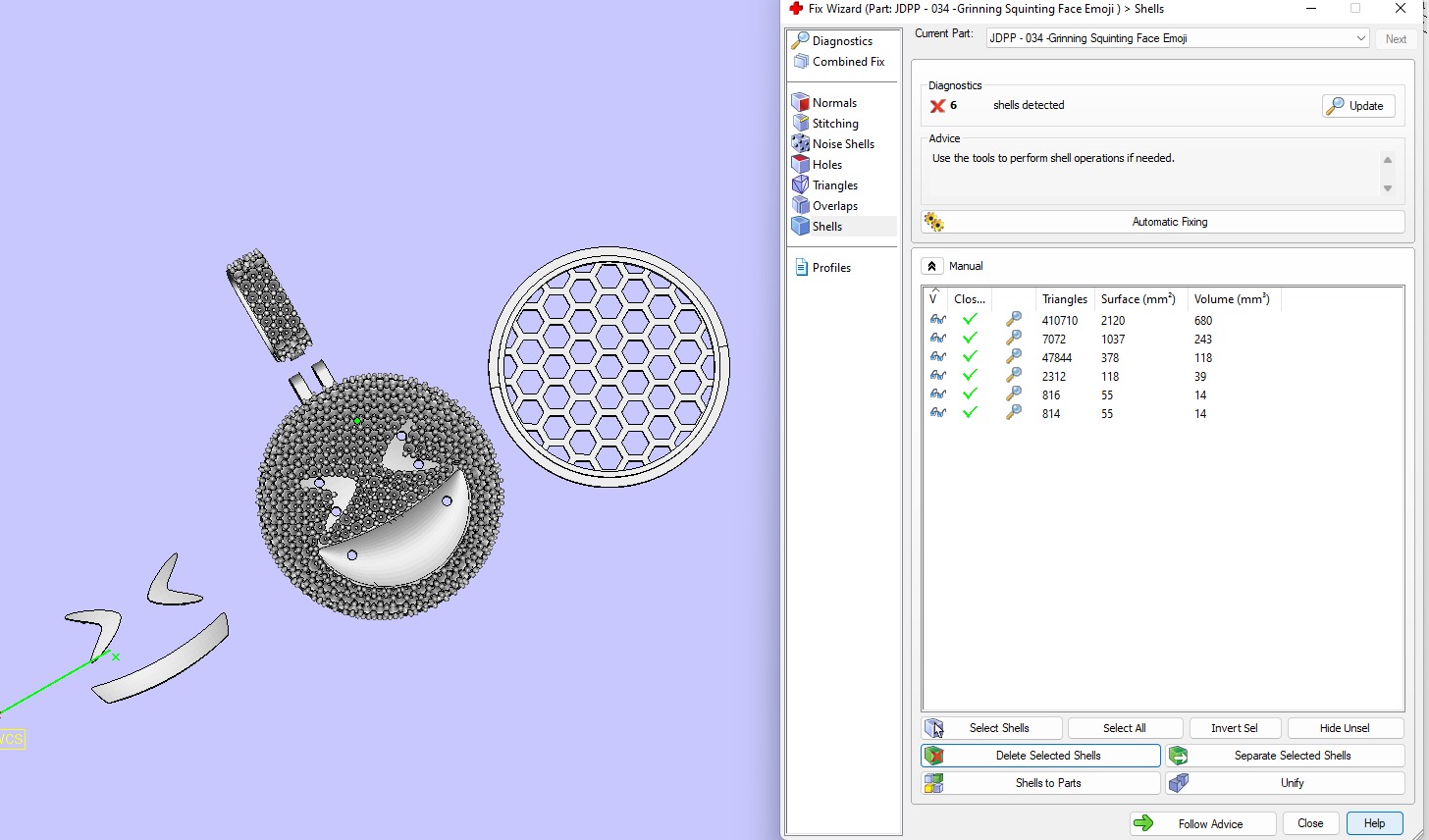Toggle visibility of the 410710-triangle shell
The height and width of the screenshot is (840, 1429).
[937, 320]
